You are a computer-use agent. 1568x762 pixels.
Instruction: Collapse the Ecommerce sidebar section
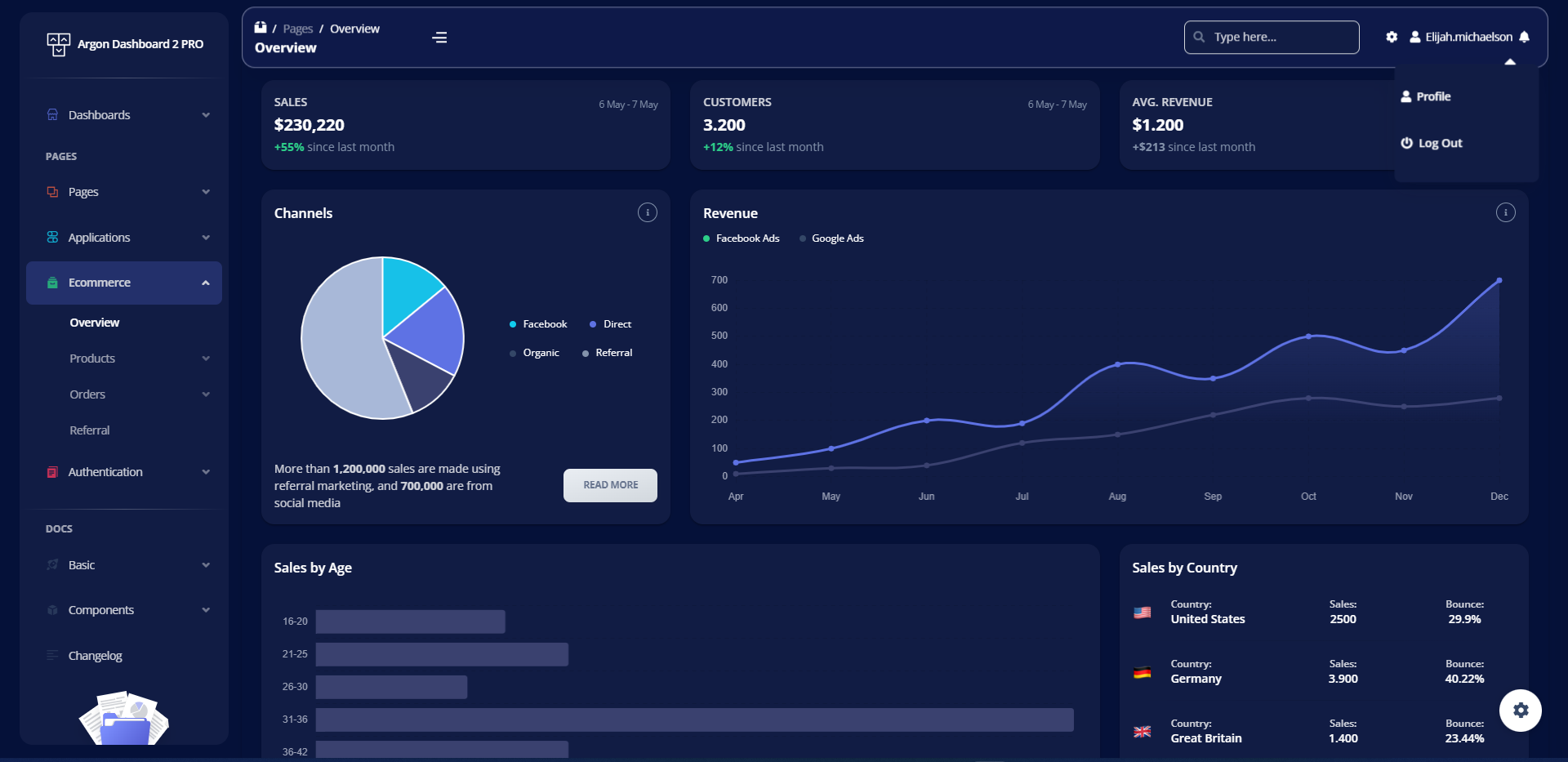[x=205, y=283]
